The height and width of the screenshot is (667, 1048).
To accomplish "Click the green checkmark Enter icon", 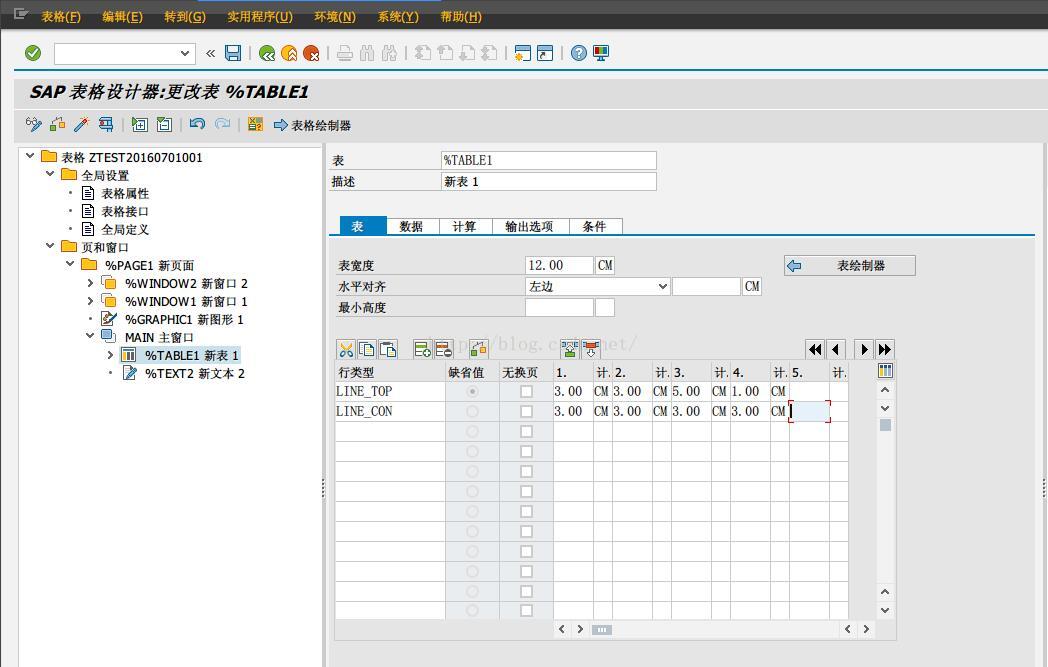I will [x=33, y=53].
